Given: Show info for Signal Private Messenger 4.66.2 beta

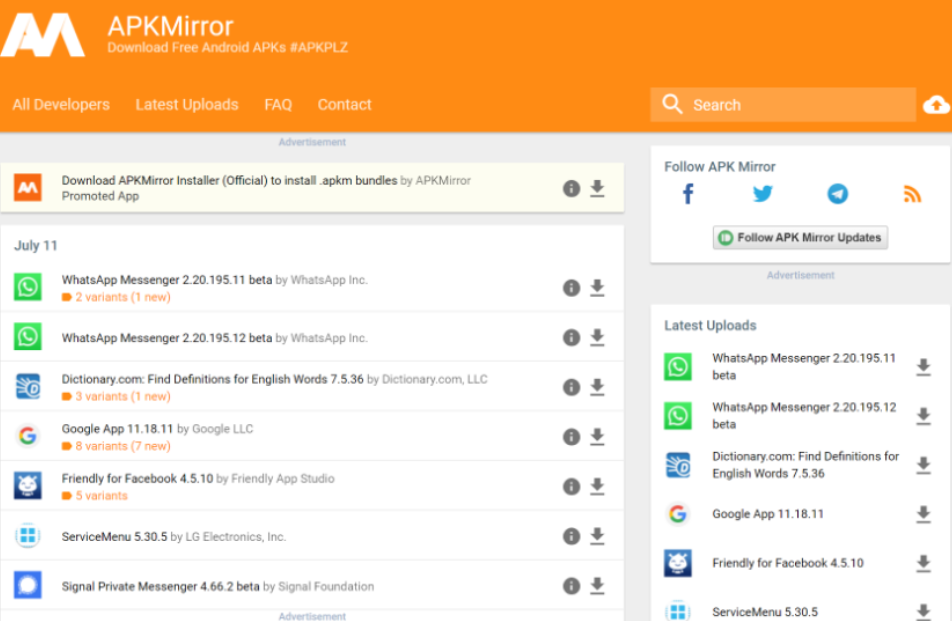Looking at the screenshot, I should click(571, 586).
